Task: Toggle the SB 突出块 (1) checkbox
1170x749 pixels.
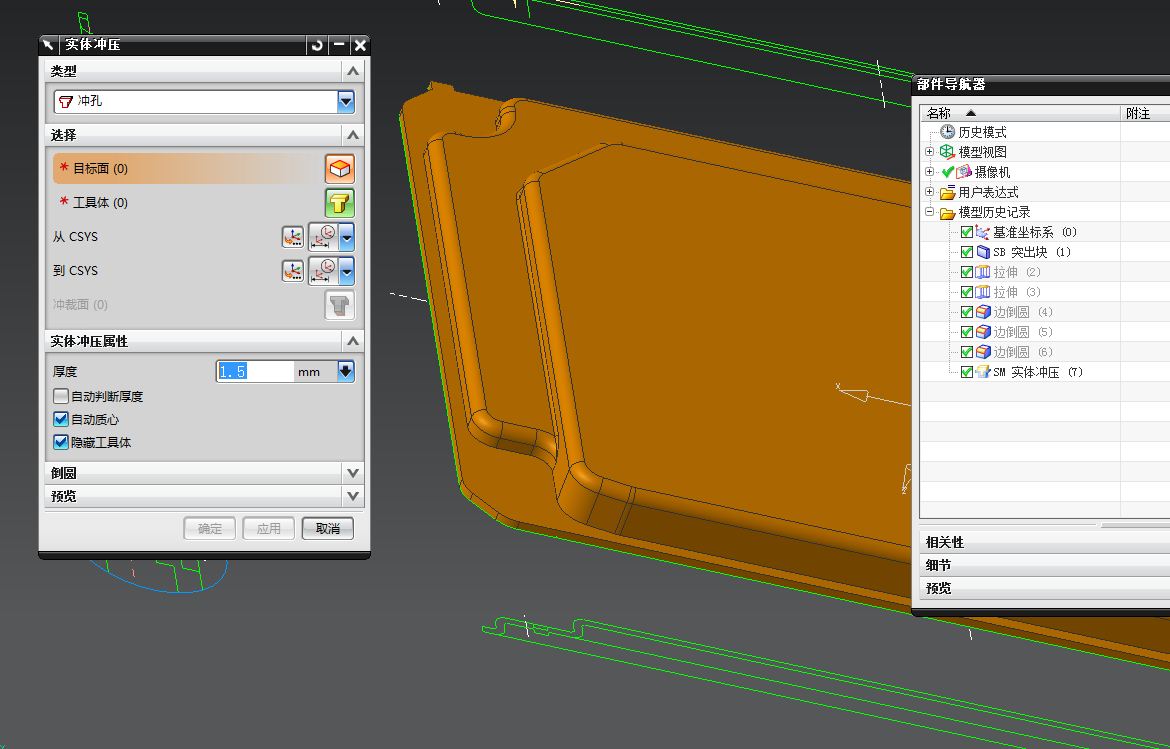Action: point(966,252)
